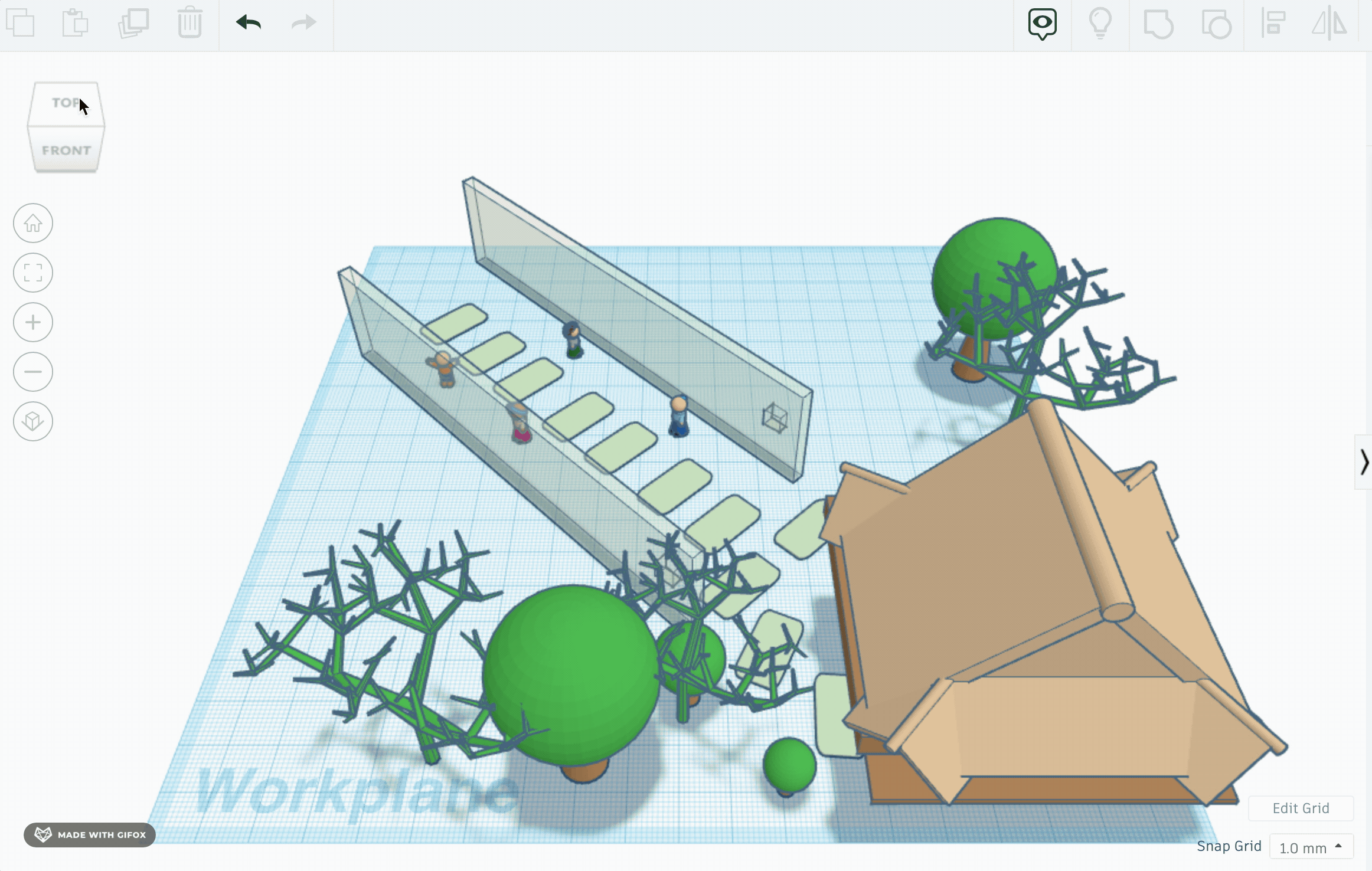Zoom in with the plus button
Image resolution: width=1372 pixels, height=871 pixels.
(33, 322)
